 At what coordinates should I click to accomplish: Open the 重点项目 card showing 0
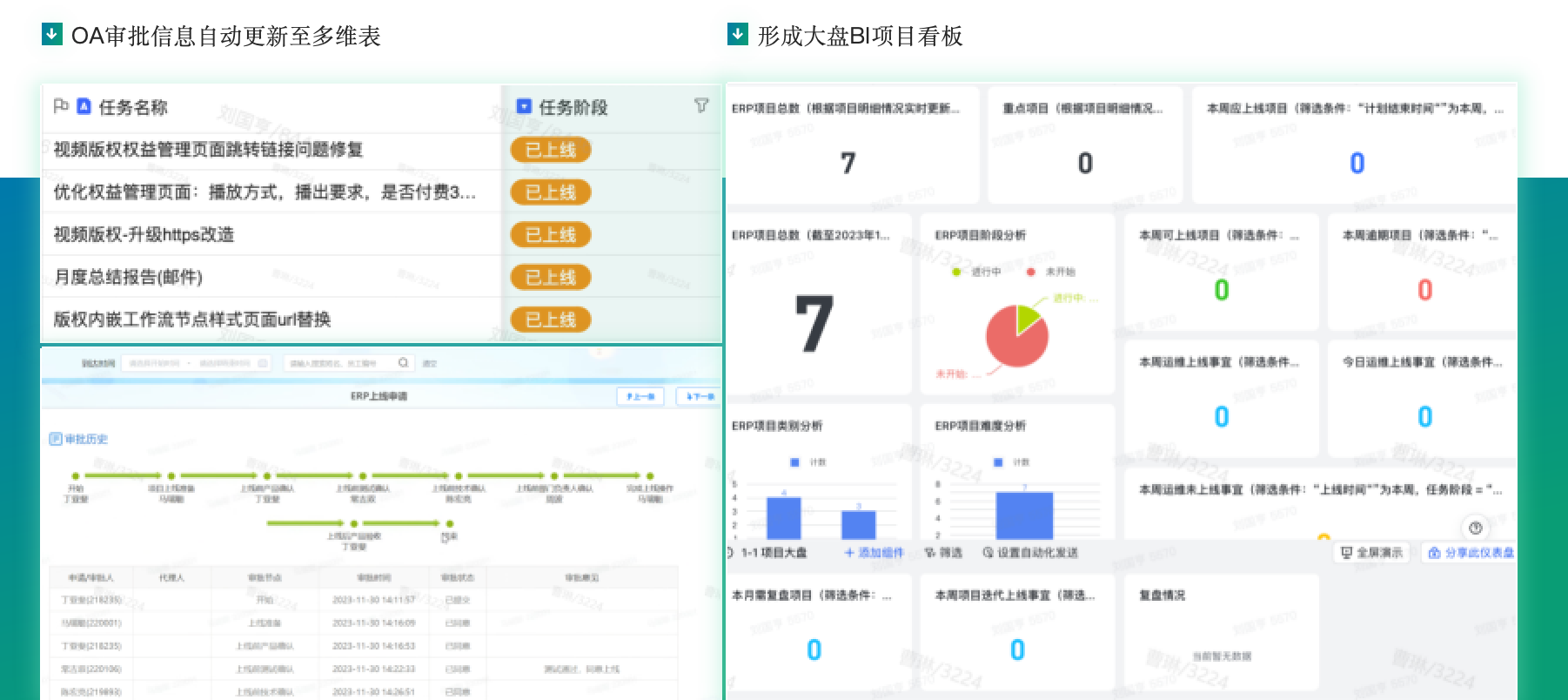[1085, 144]
